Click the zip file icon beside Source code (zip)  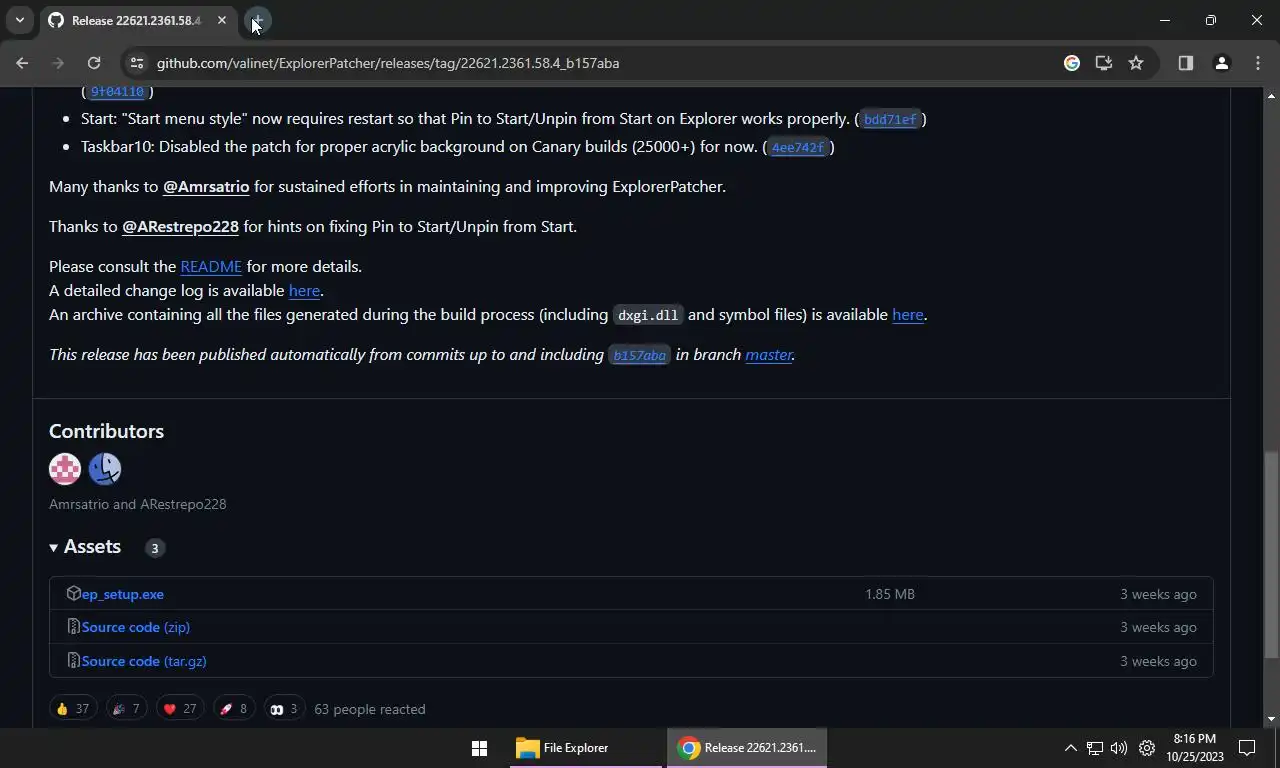[73, 627]
